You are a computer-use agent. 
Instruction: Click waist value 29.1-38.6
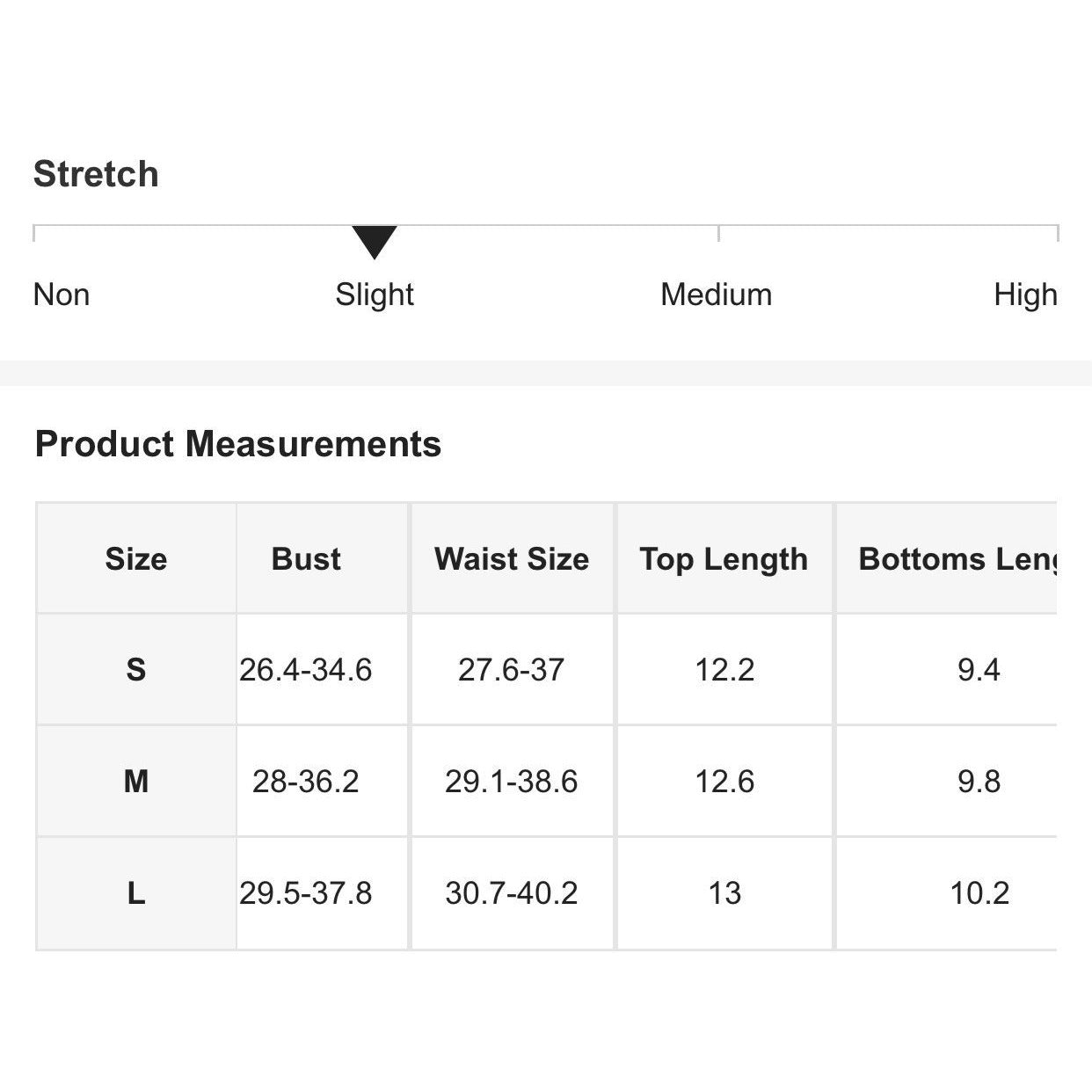(512, 781)
